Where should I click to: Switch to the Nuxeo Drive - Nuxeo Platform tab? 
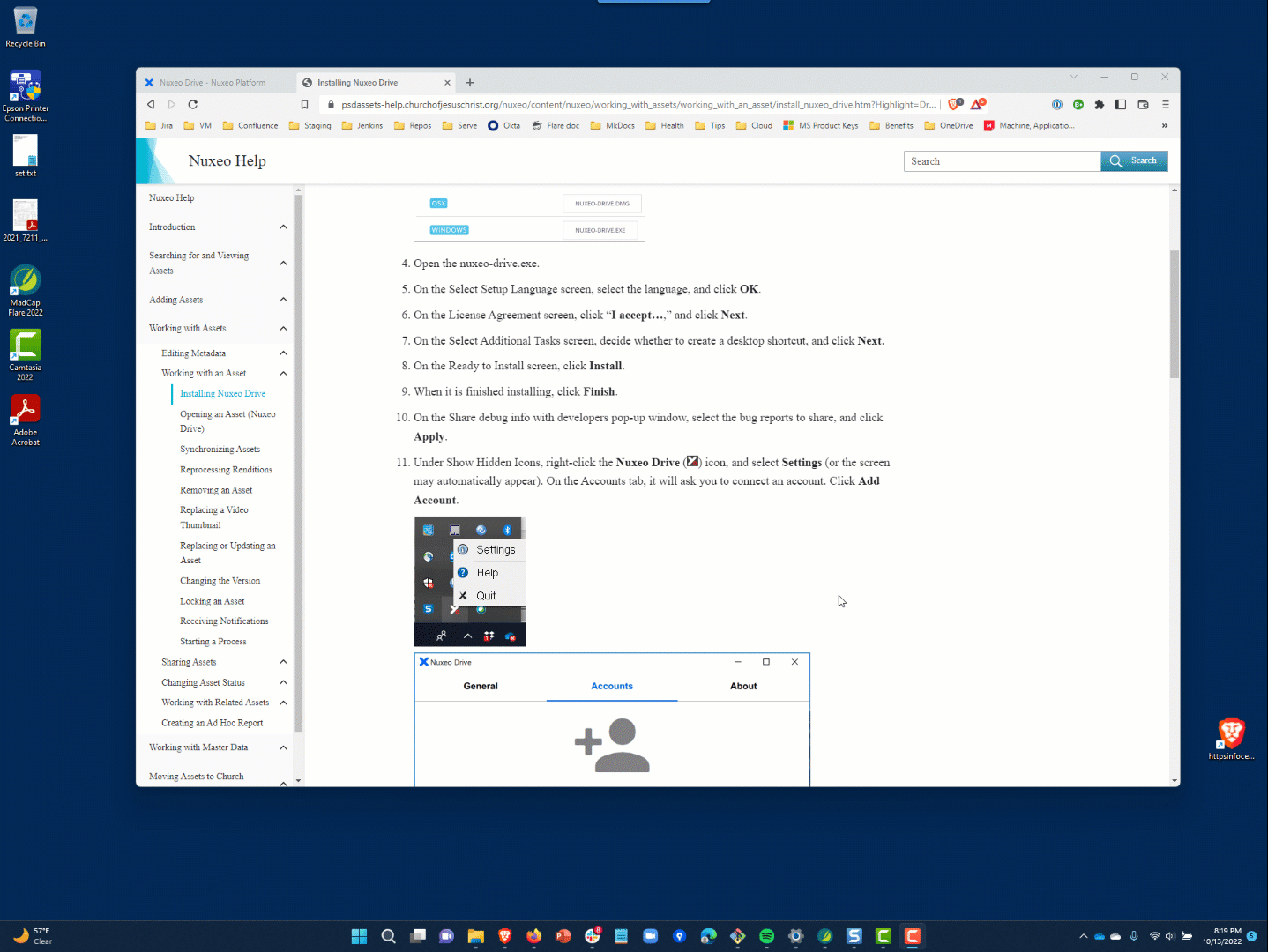click(212, 83)
